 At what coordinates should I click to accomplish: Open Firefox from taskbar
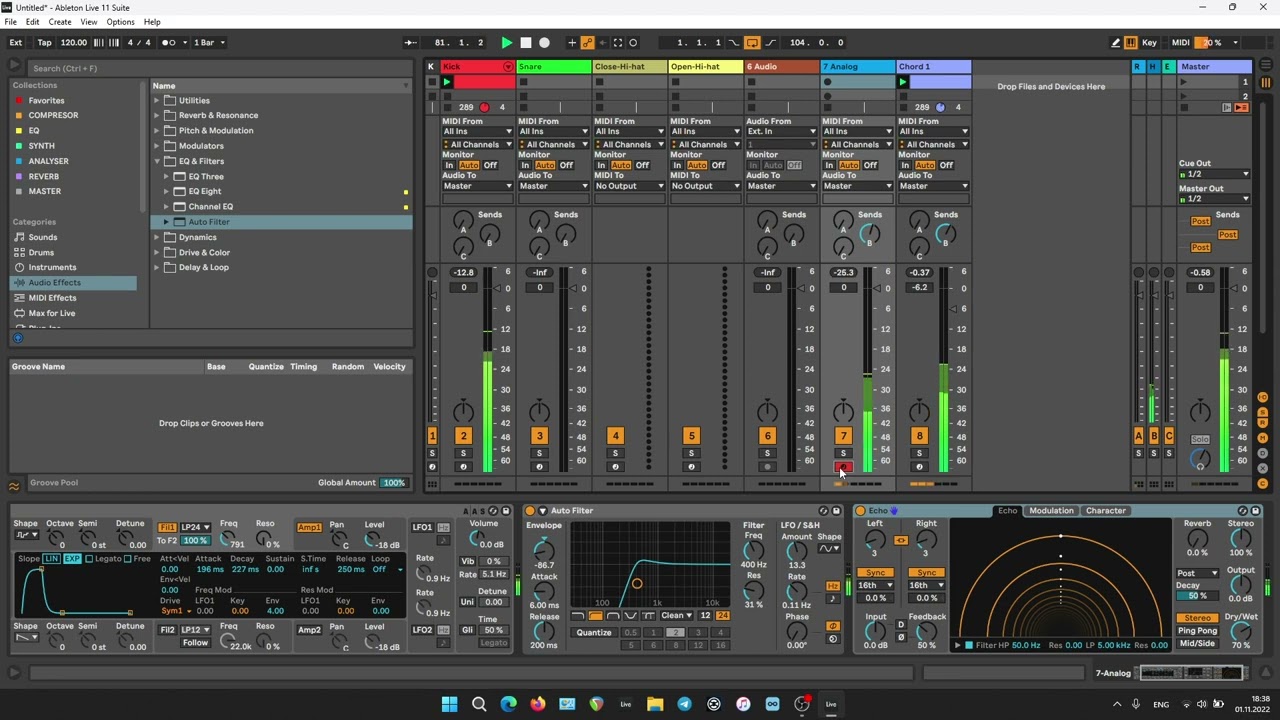538,704
